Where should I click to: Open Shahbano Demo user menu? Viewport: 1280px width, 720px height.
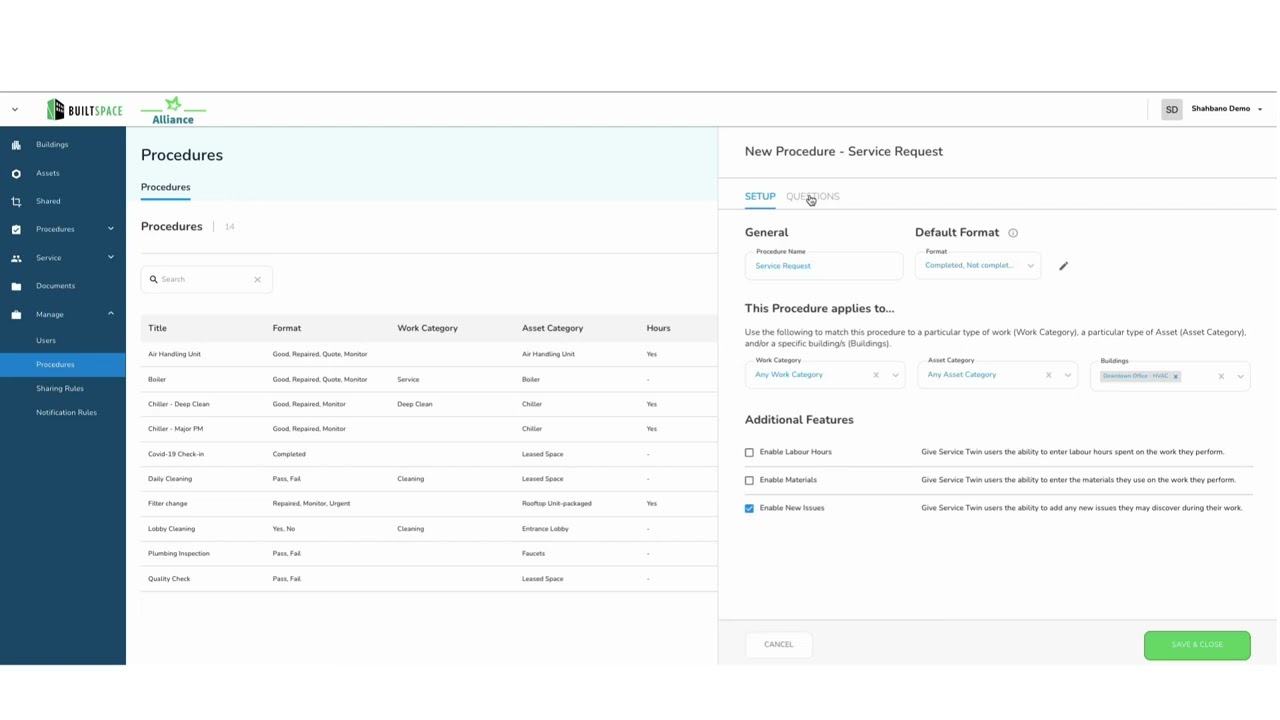[1226, 109]
